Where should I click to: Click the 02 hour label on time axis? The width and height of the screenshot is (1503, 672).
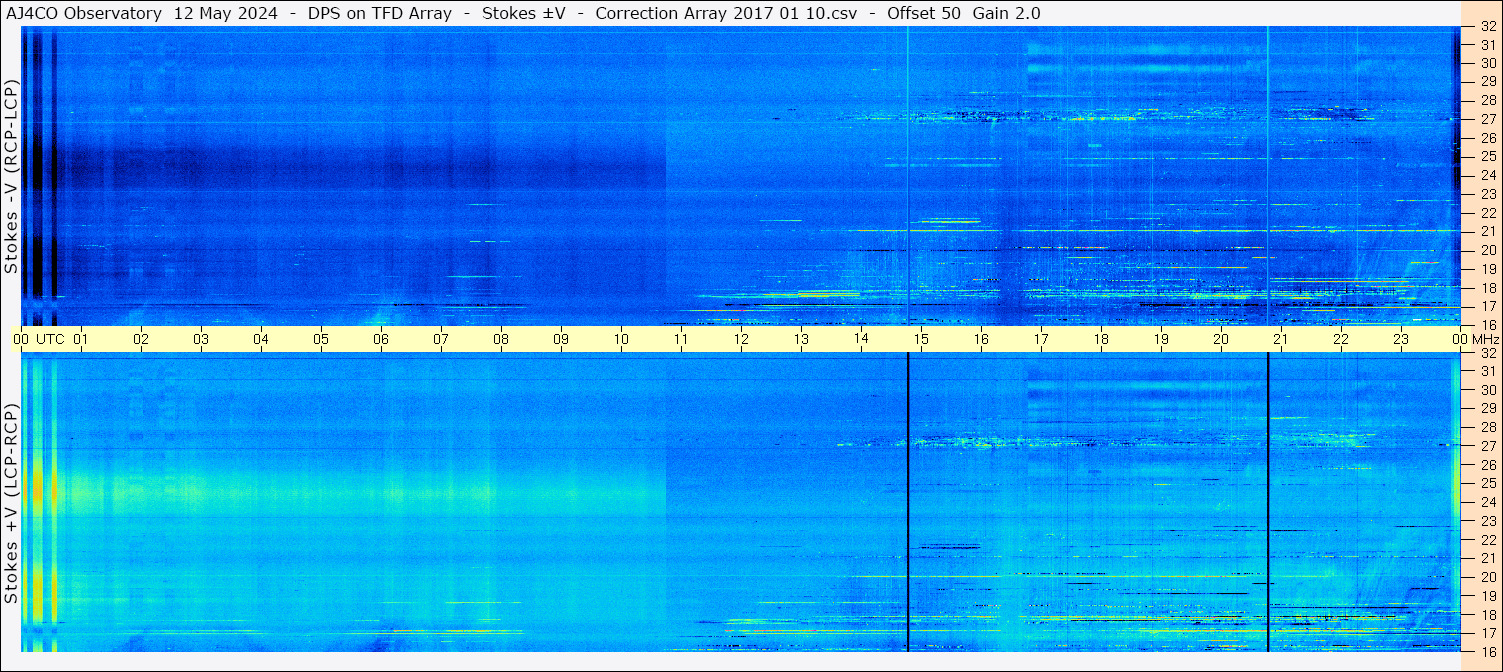(141, 339)
